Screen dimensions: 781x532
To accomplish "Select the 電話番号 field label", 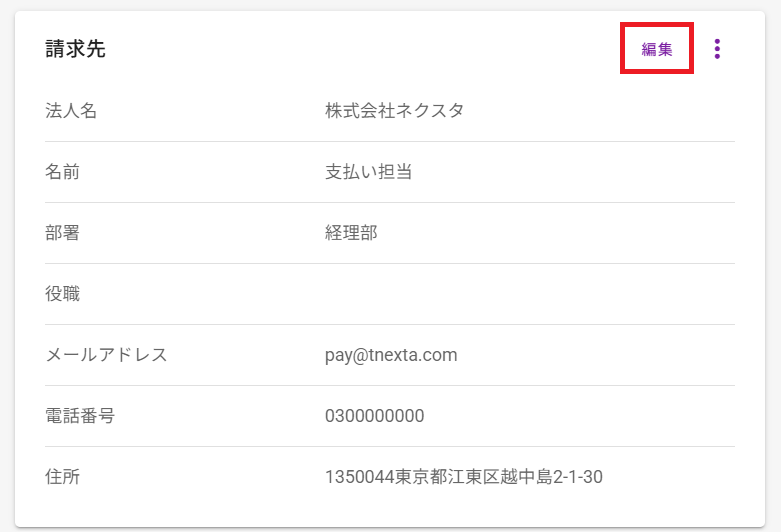I will tap(80, 416).
